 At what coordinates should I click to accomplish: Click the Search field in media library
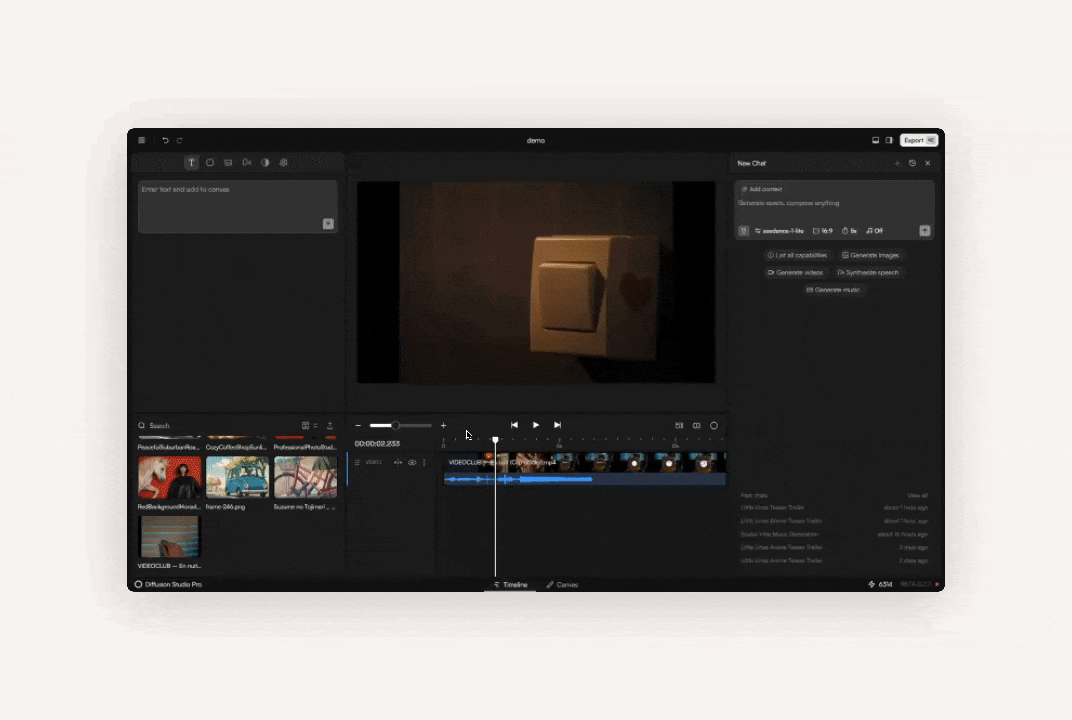[x=215, y=425]
